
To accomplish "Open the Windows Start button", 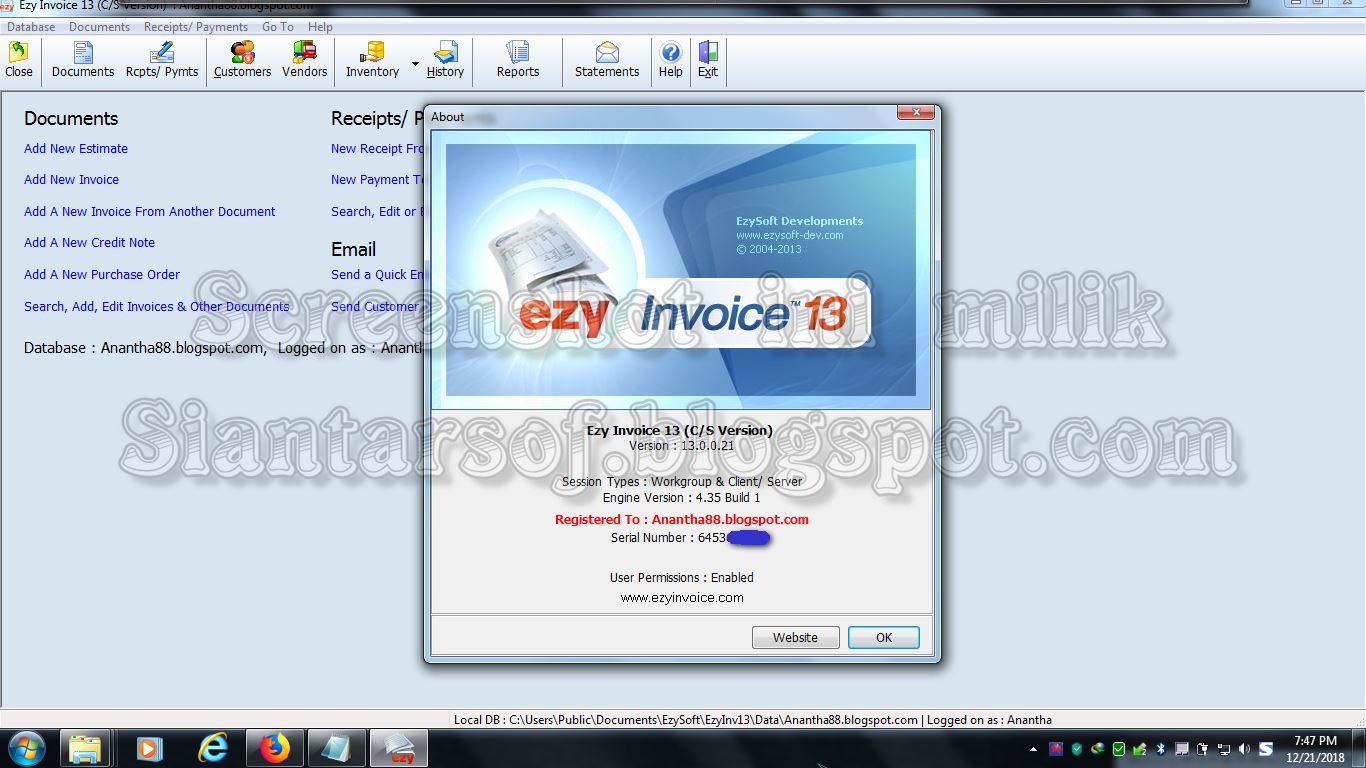I will pos(27,748).
